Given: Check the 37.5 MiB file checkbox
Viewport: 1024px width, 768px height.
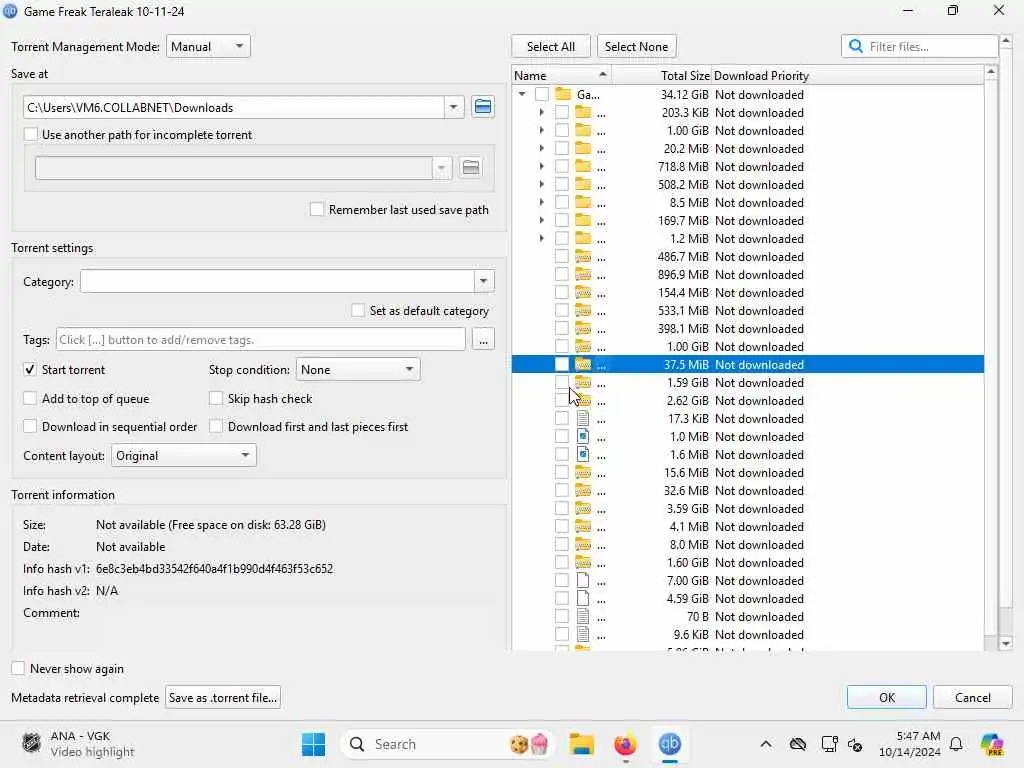Looking at the screenshot, I should click(x=562, y=364).
